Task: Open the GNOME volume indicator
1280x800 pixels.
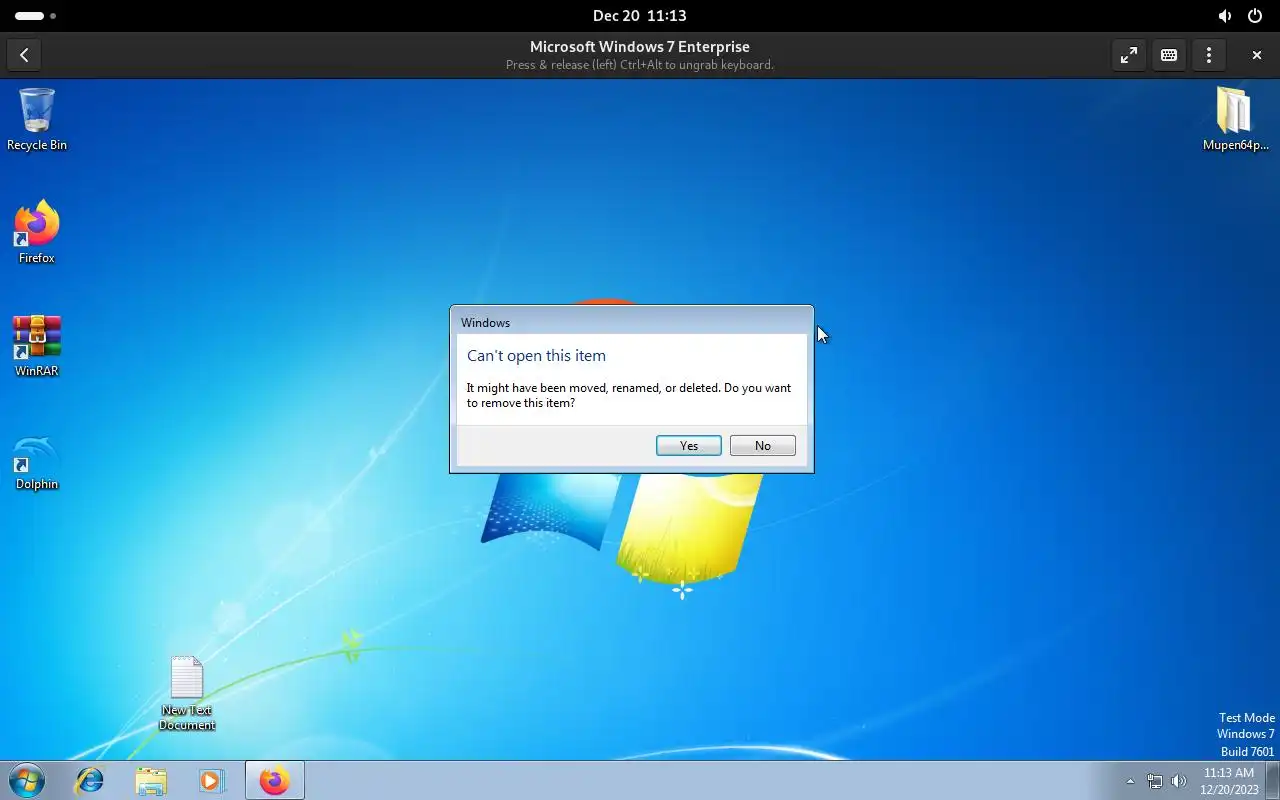Action: coord(1225,16)
